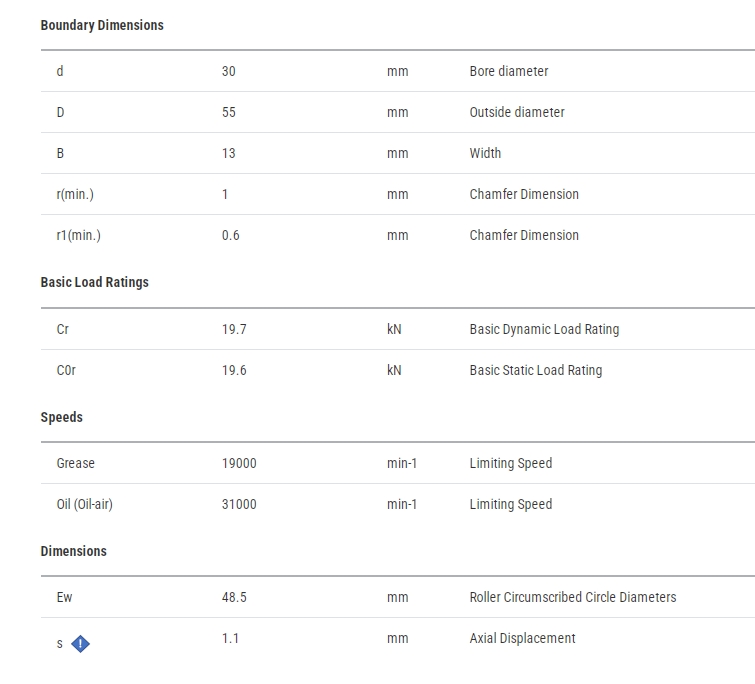Select the r1(min.) value 0.6
The height and width of the screenshot is (684, 755).
231,235
